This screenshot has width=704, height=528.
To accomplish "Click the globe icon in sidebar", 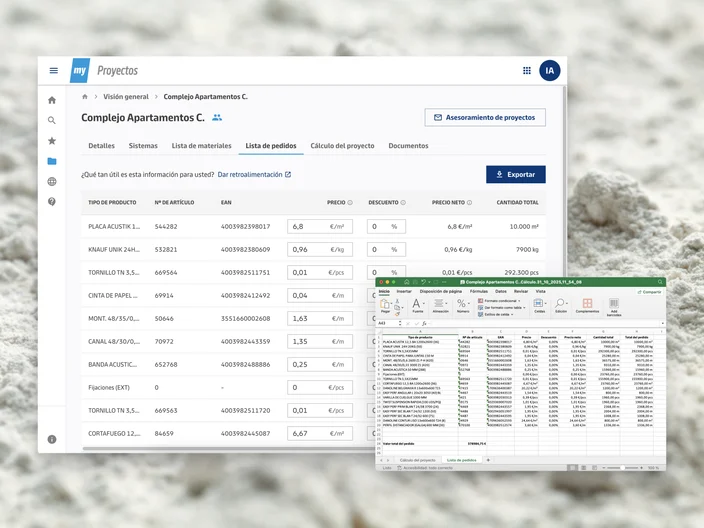I will 52,181.
